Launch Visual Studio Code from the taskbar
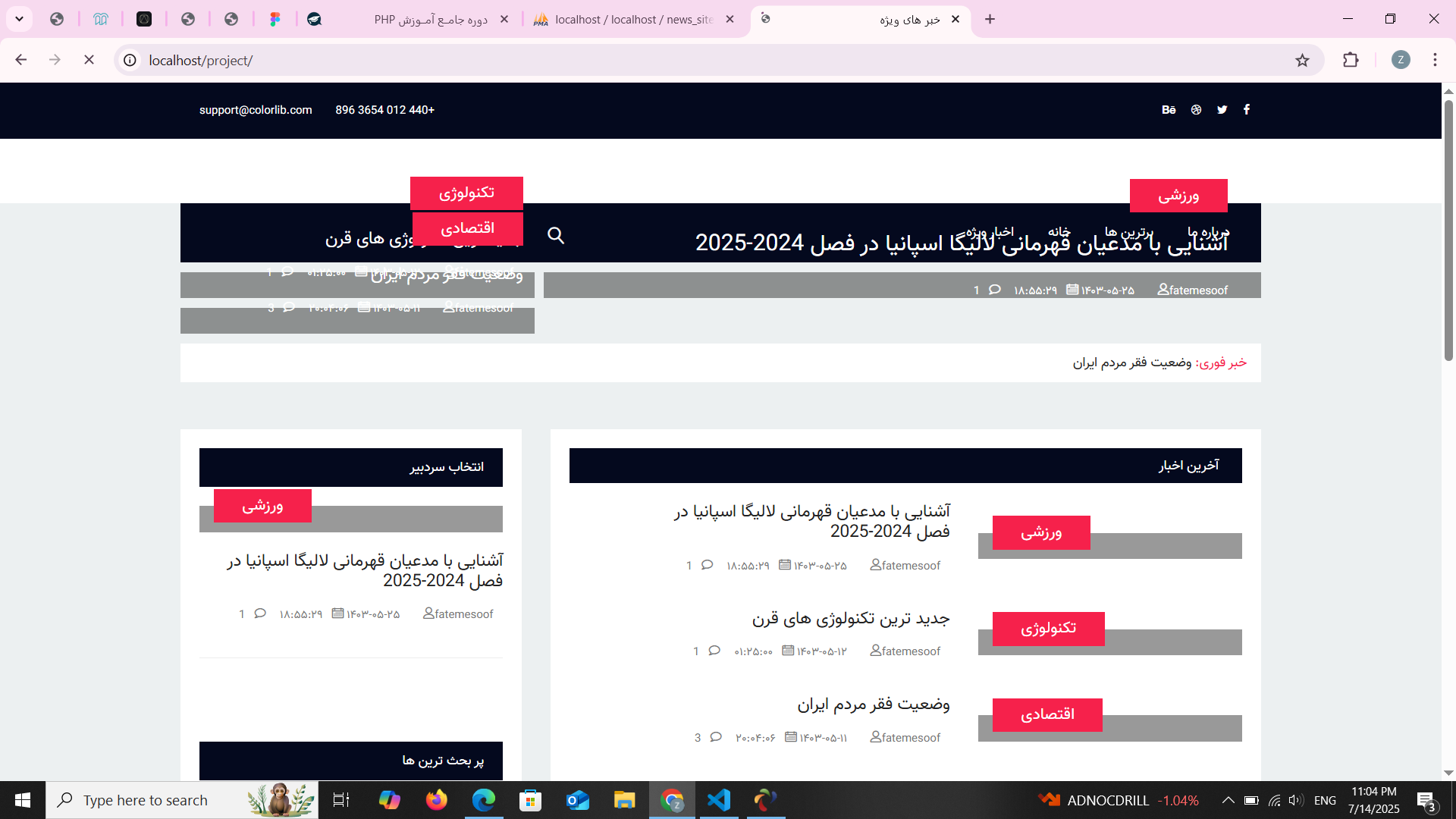1456x819 pixels. tap(719, 800)
